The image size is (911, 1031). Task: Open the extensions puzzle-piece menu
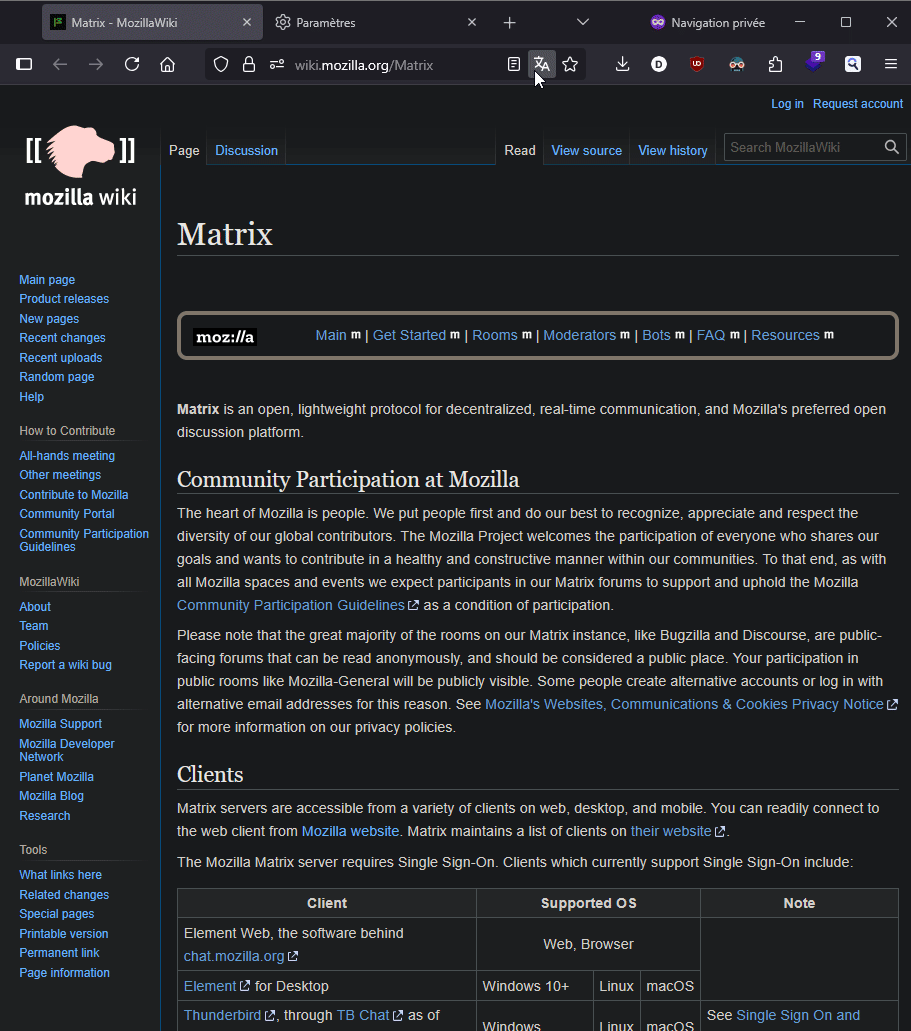coord(775,65)
